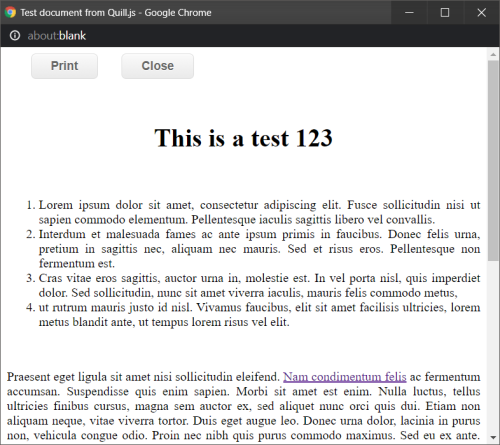Click the page's Close button
Image resolution: width=500 pixels, height=445 pixels.
[157, 66]
